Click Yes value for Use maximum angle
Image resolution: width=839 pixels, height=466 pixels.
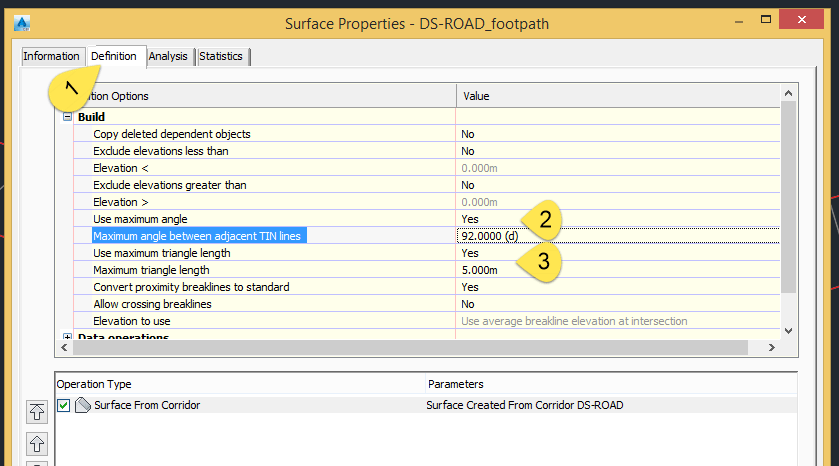(470, 219)
